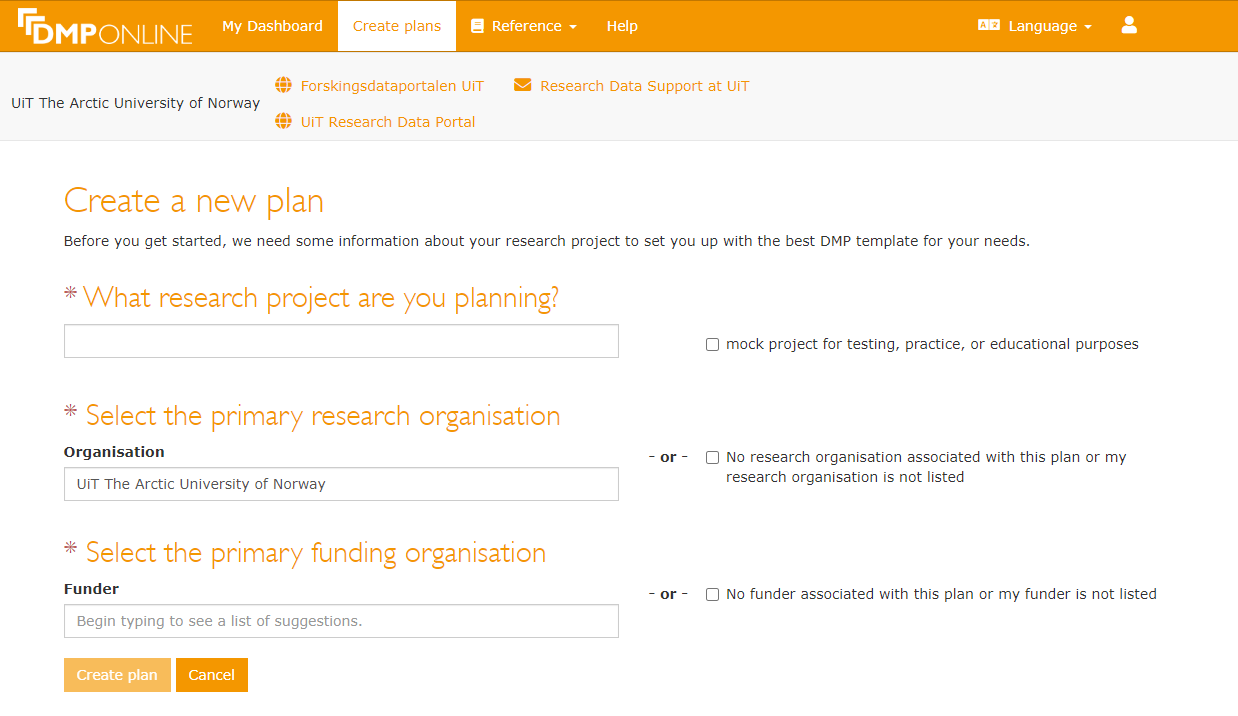
Task: Check no funder associated with this plan
Action: pos(712,594)
